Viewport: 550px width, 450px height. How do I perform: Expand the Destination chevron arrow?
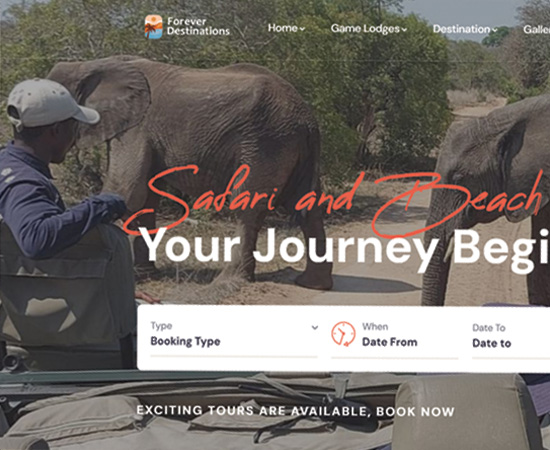point(495,30)
